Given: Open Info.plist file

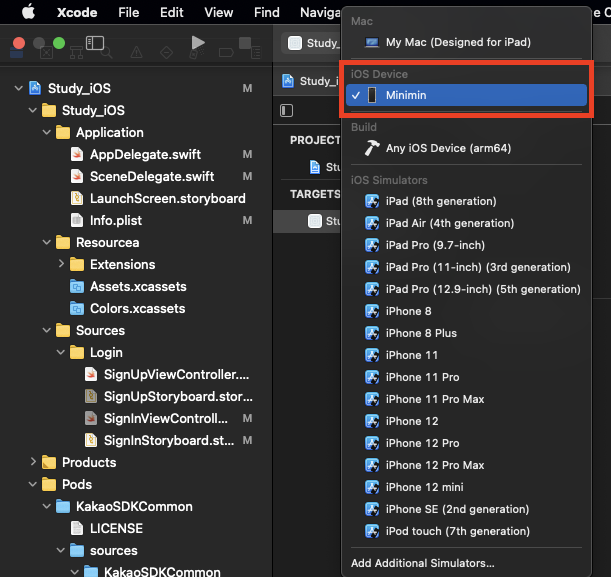Looking at the screenshot, I should 116,221.
